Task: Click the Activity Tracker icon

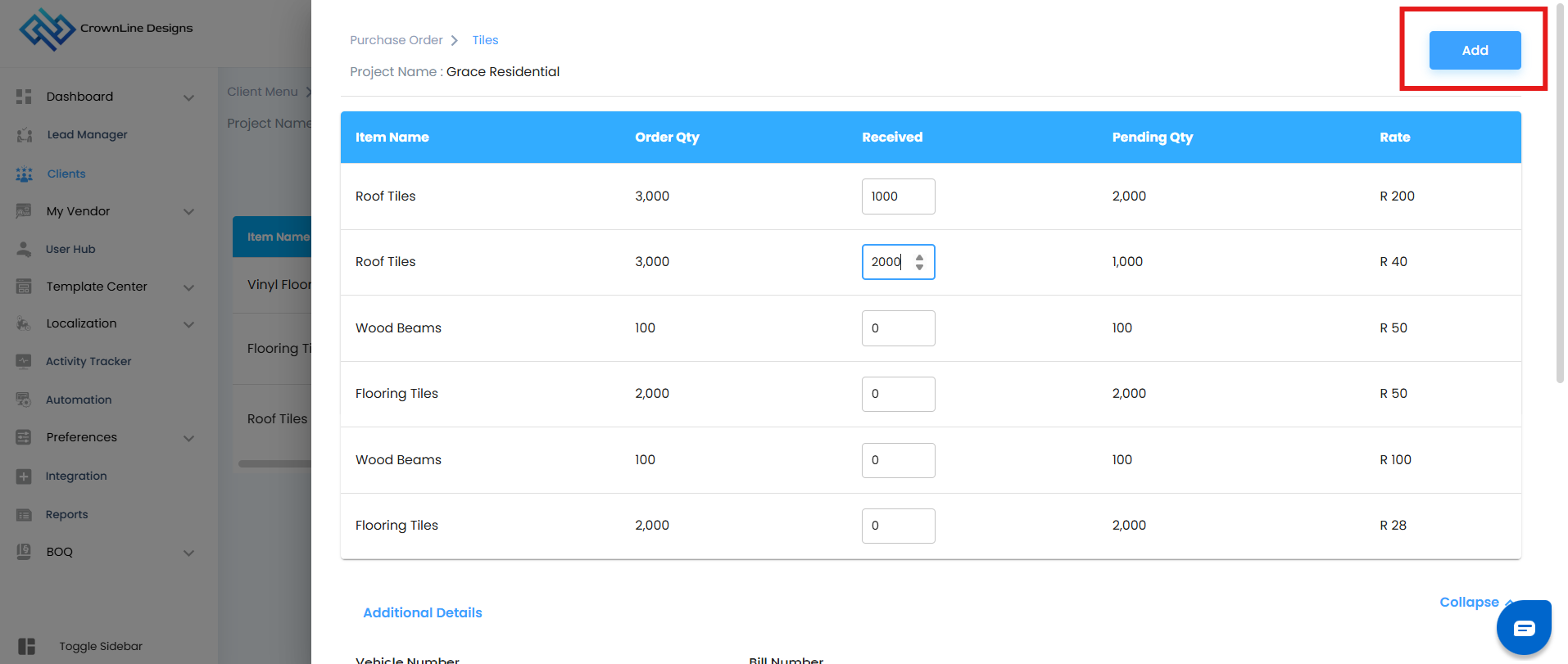Action: point(24,361)
